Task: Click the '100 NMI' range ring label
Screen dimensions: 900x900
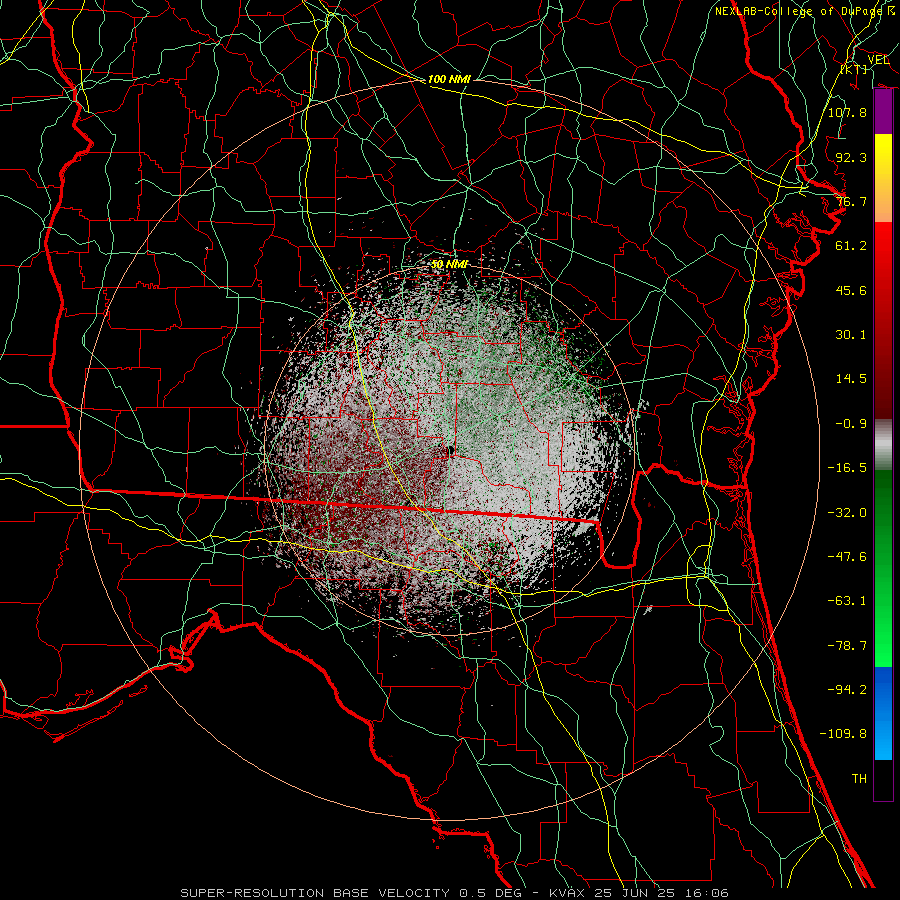Action: pos(449,79)
